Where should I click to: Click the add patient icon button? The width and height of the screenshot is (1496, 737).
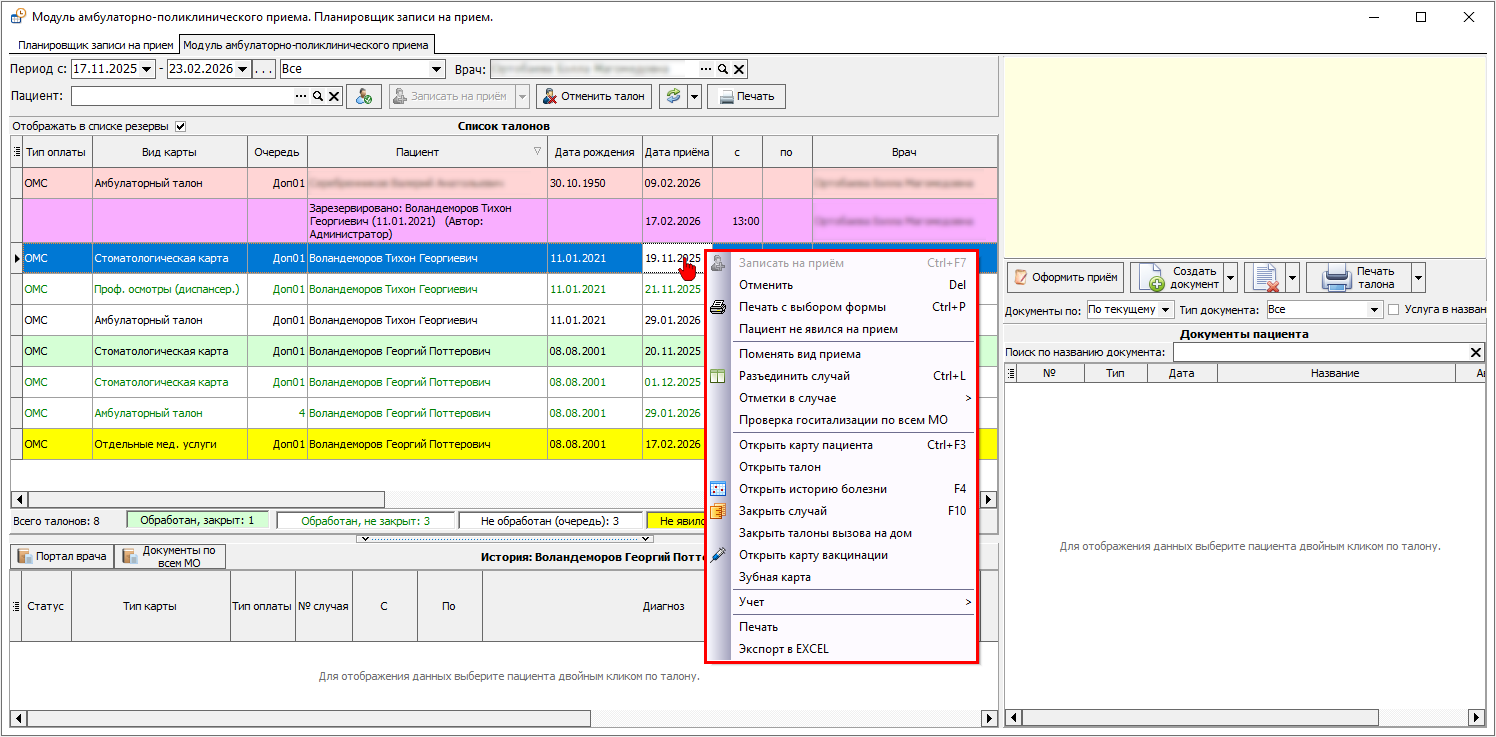(363, 96)
